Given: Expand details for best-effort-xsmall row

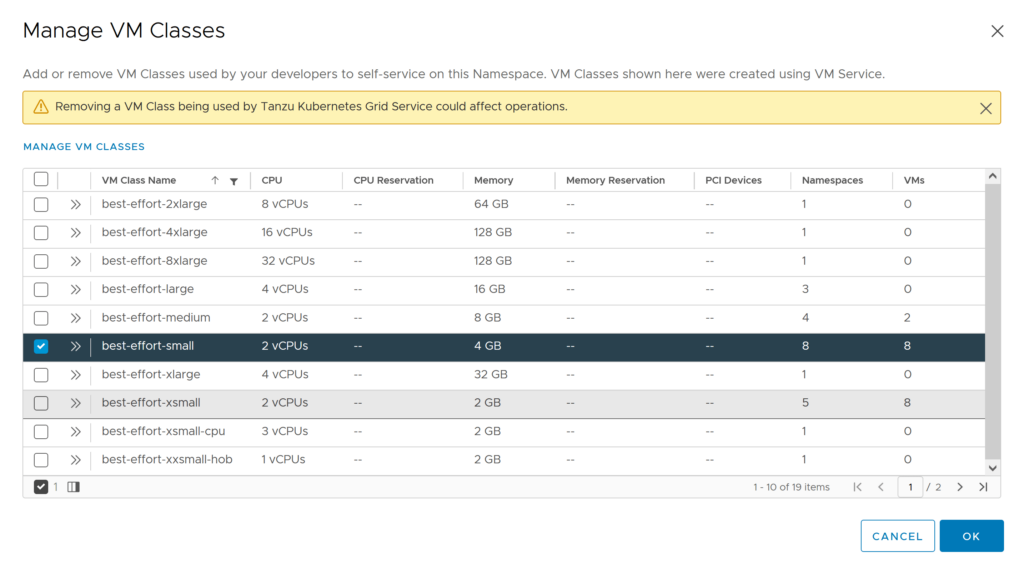Looking at the screenshot, I should (x=75, y=403).
